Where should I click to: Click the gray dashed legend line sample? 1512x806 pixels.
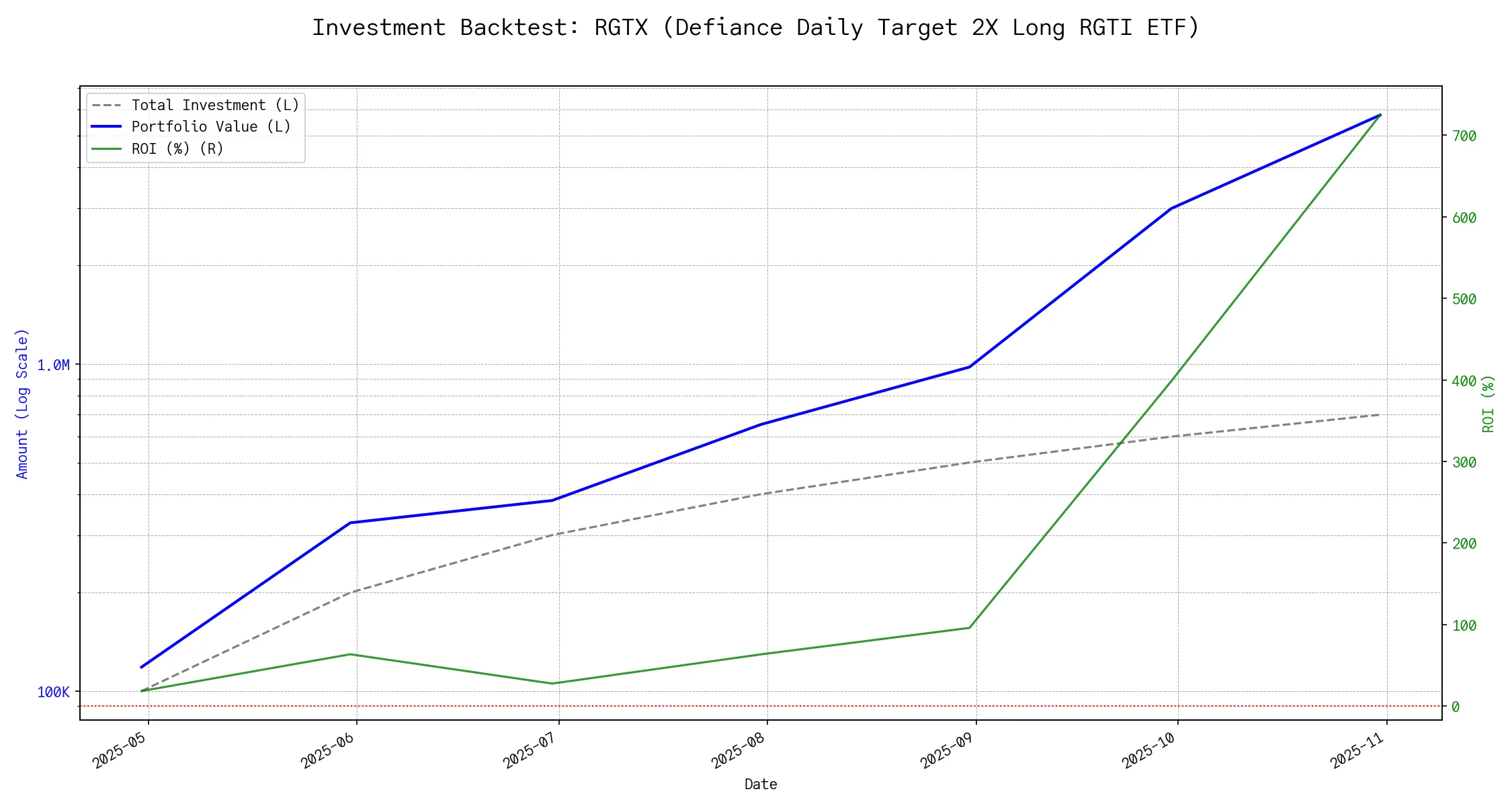[106, 105]
